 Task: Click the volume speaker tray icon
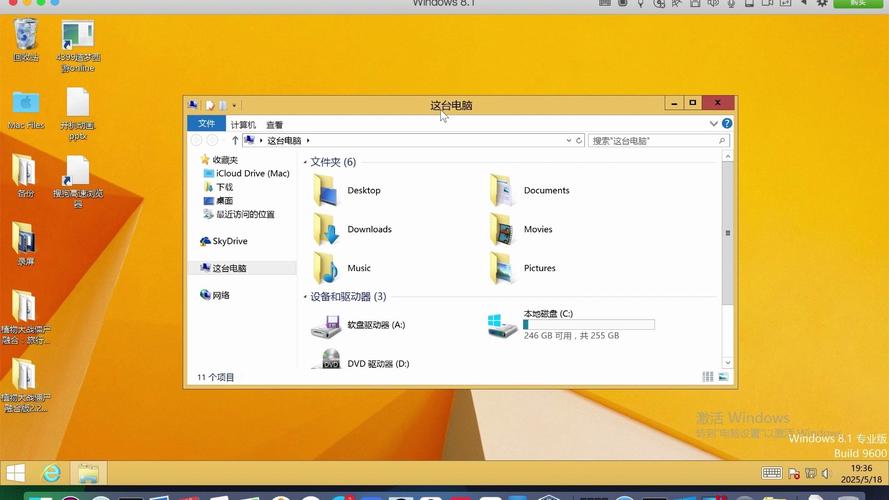[826, 473]
